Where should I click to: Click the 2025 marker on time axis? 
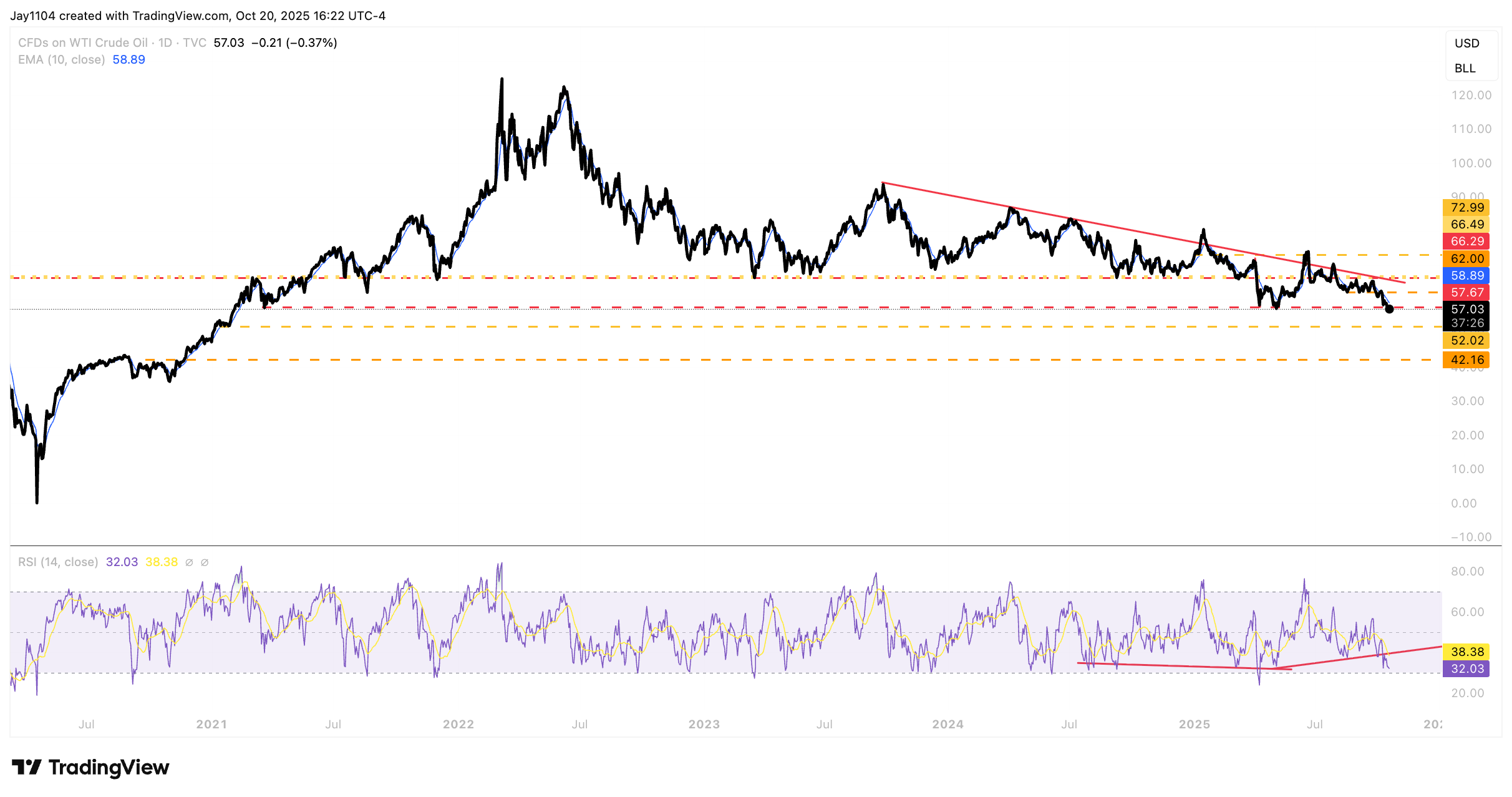tap(1194, 724)
